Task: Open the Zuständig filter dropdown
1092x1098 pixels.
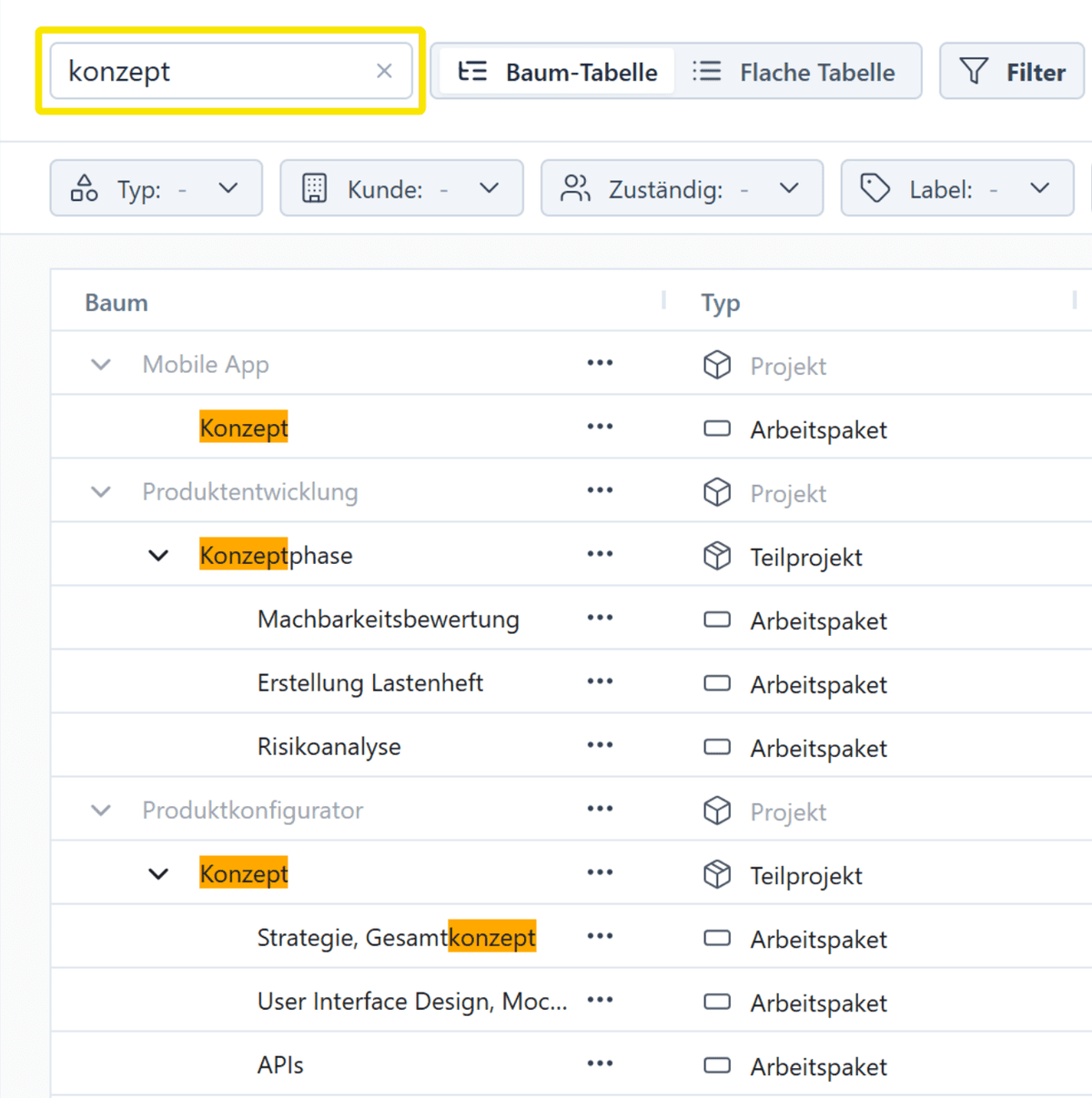Action: point(682,189)
